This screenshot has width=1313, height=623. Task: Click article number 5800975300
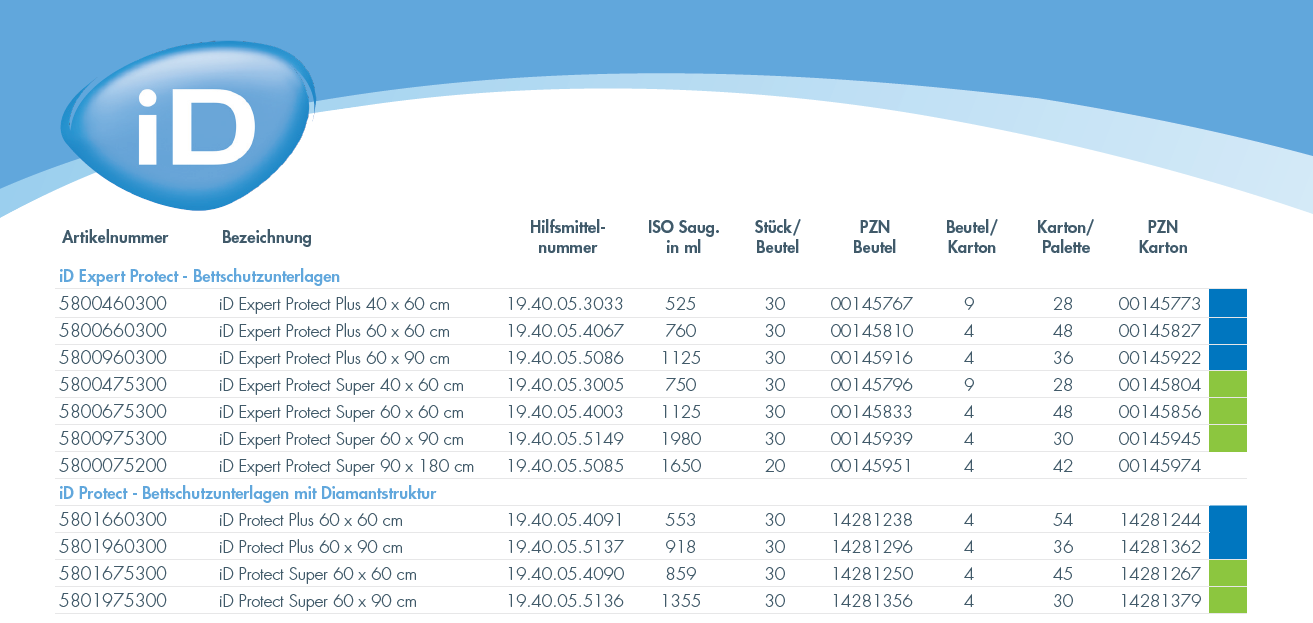coord(113,438)
